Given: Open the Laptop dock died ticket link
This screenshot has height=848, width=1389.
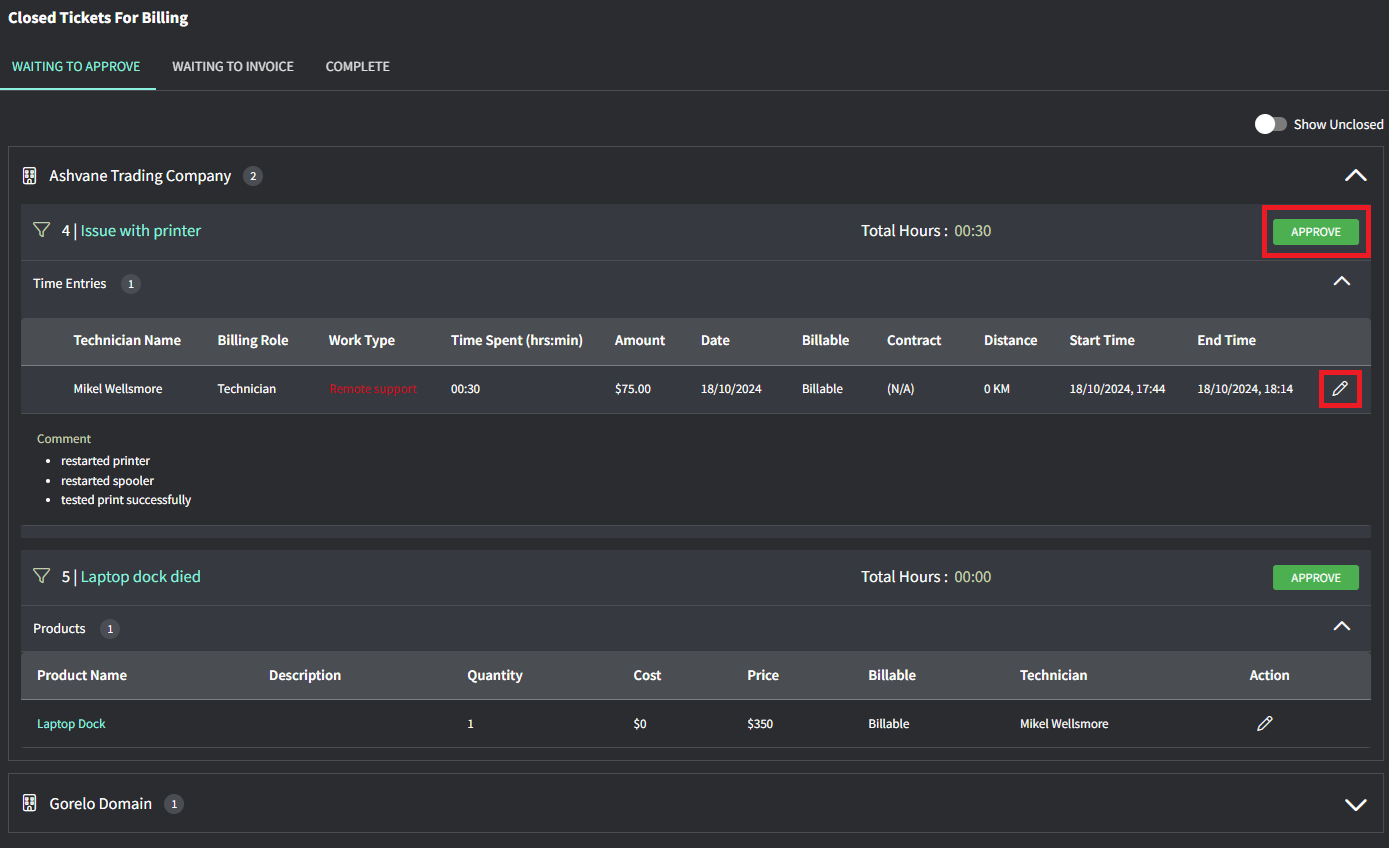Looking at the screenshot, I should [x=141, y=576].
